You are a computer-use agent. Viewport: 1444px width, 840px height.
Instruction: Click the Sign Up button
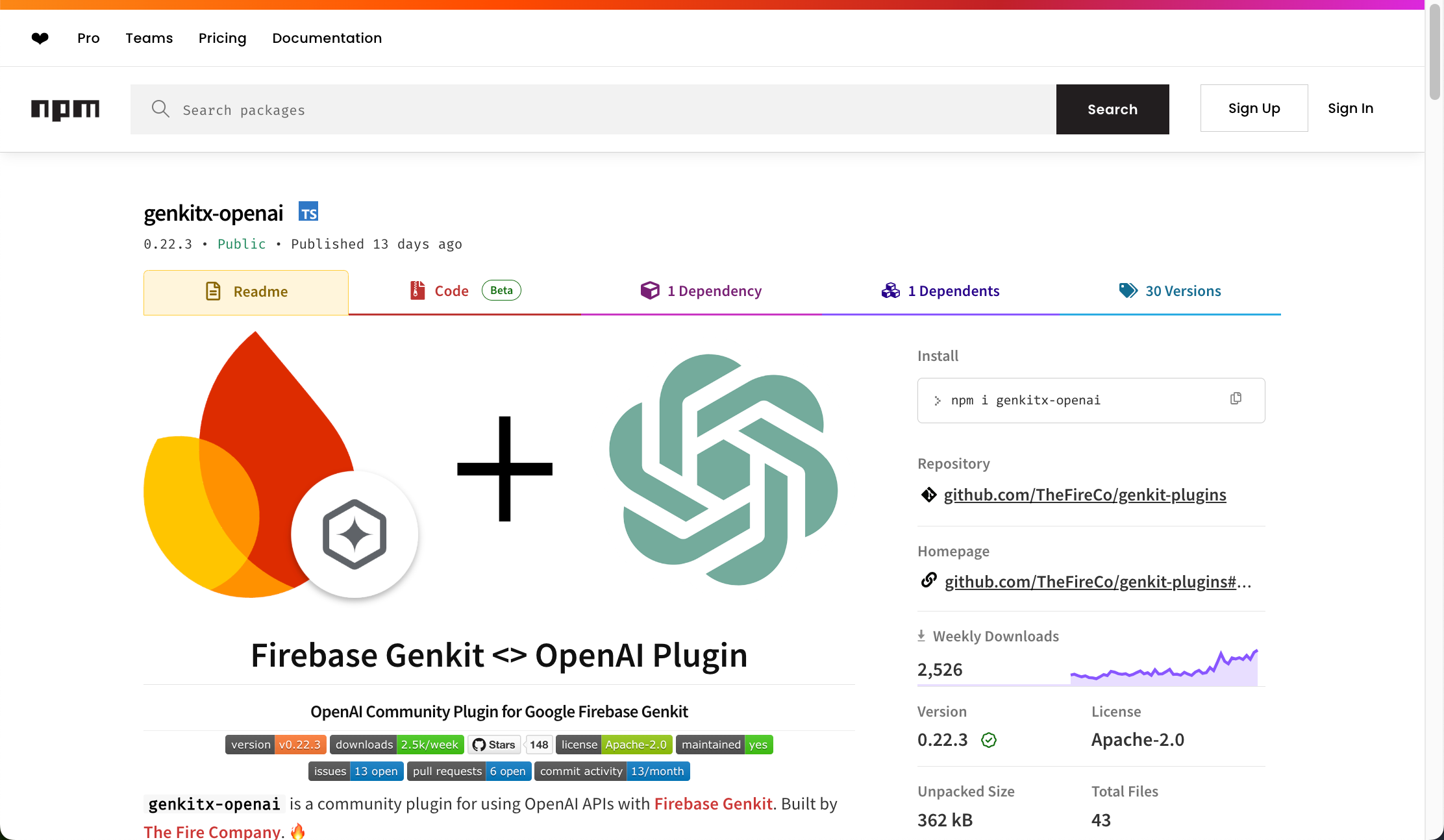coord(1254,108)
